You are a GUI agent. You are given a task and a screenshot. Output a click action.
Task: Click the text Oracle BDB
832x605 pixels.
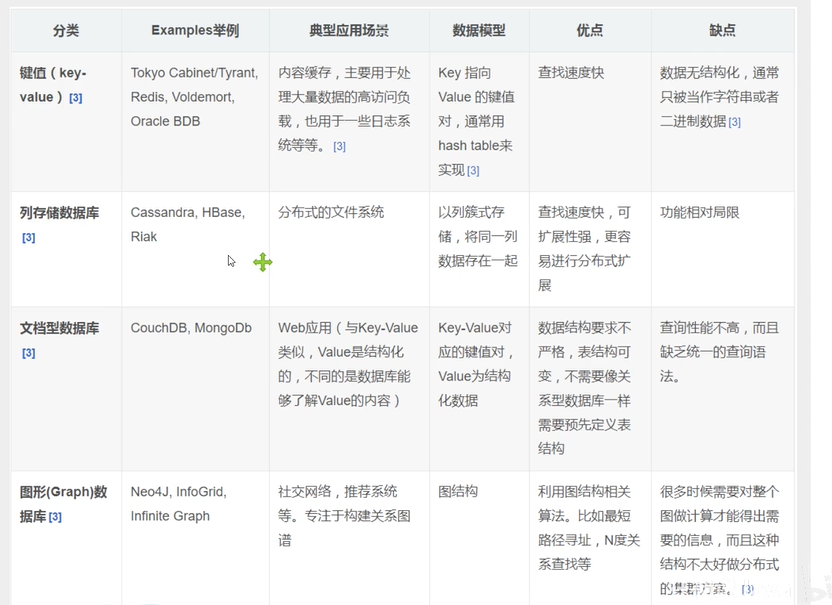[166, 122]
